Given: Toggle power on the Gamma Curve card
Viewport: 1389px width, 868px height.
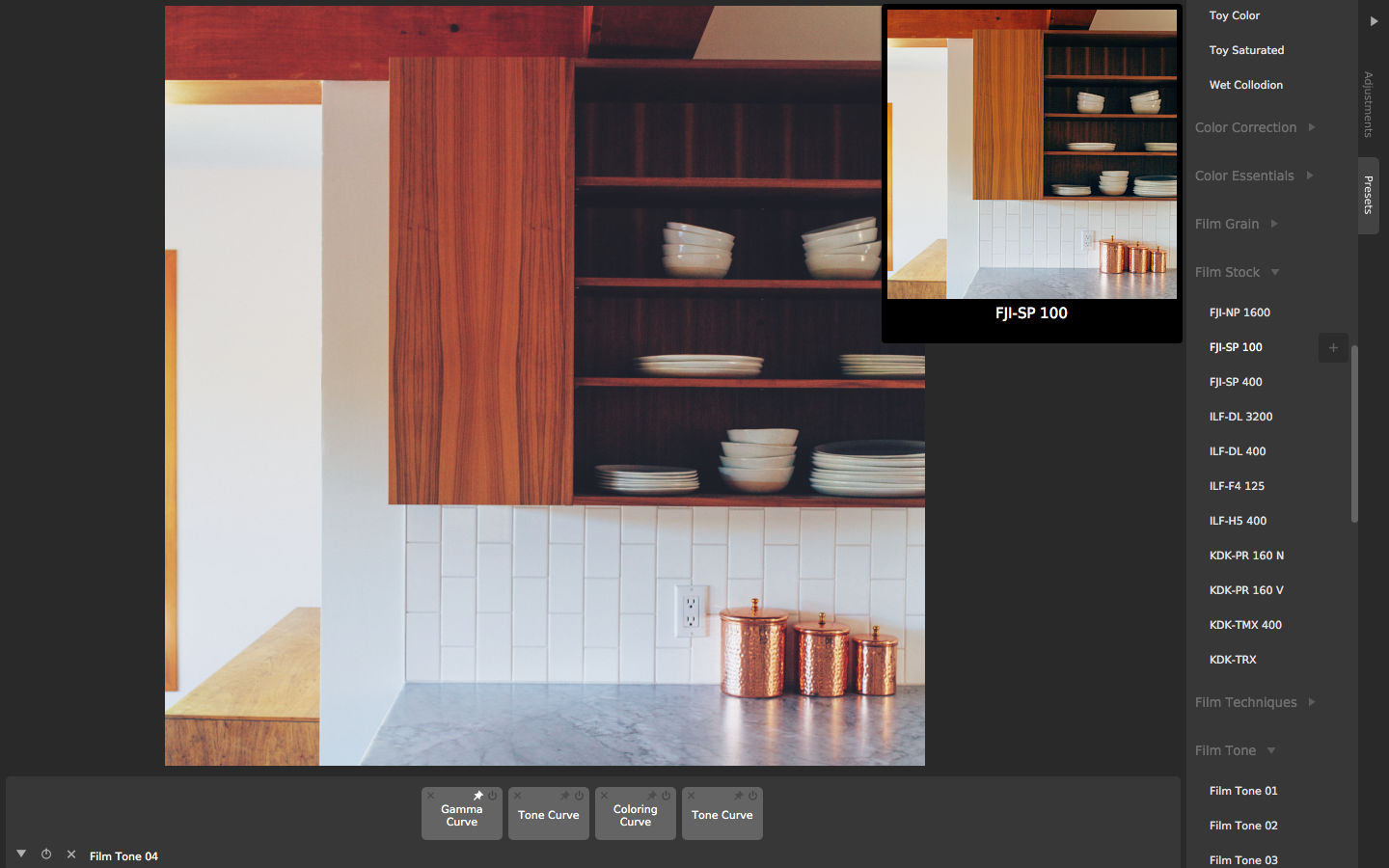Looking at the screenshot, I should click(x=492, y=796).
